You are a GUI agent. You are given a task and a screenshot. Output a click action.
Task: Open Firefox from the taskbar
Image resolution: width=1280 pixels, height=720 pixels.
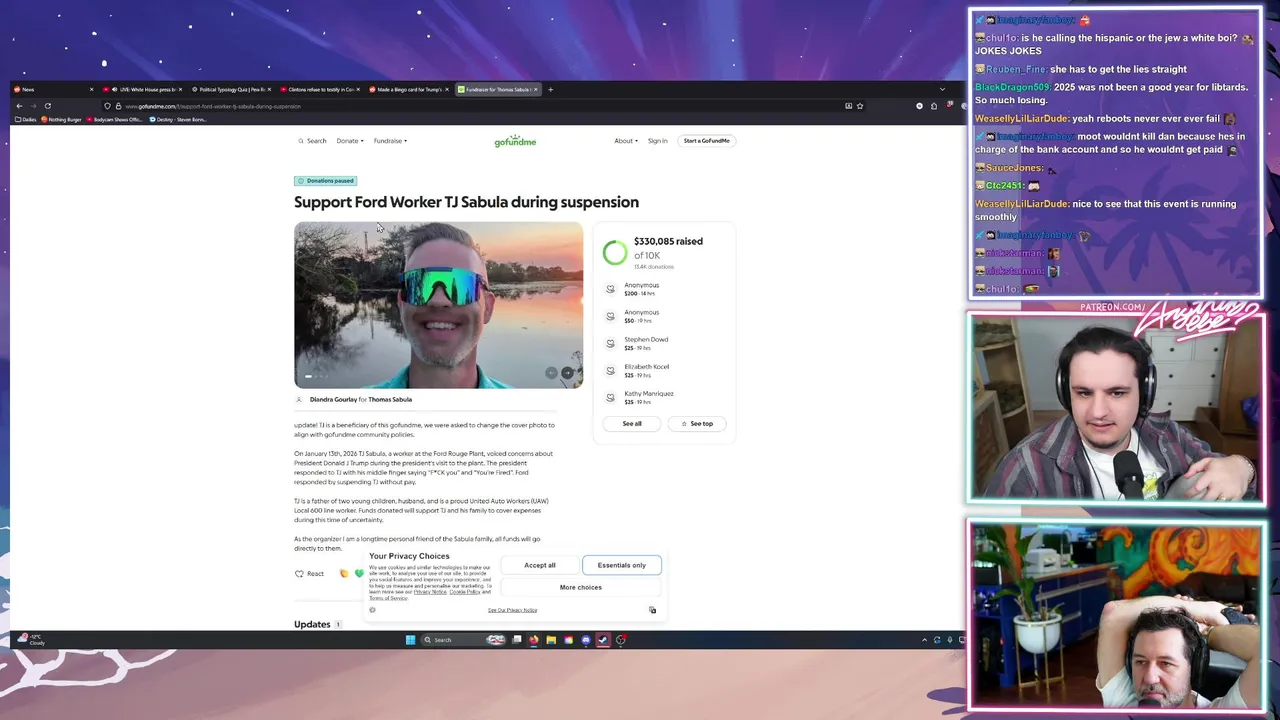click(534, 640)
